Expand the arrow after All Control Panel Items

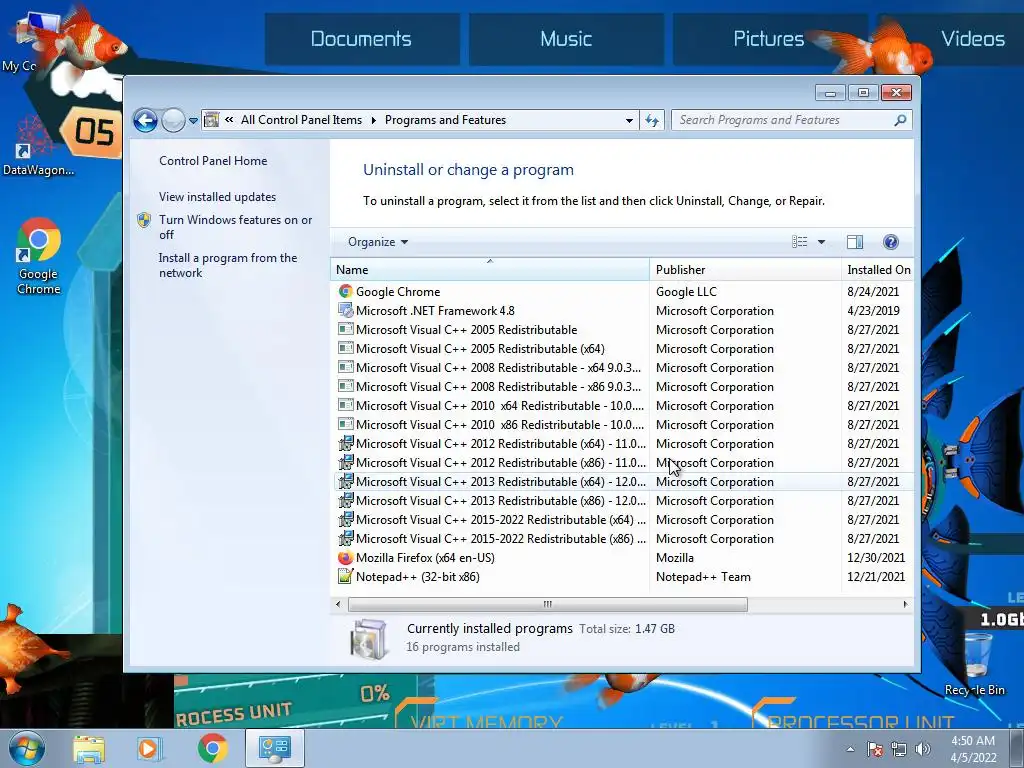coord(374,120)
